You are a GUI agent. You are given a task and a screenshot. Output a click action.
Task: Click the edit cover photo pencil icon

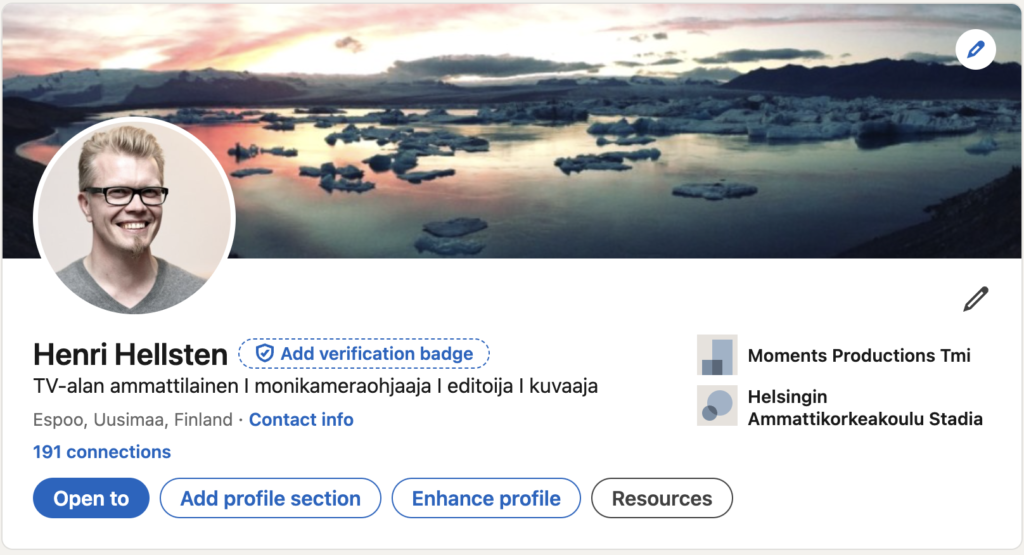(x=975, y=49)
